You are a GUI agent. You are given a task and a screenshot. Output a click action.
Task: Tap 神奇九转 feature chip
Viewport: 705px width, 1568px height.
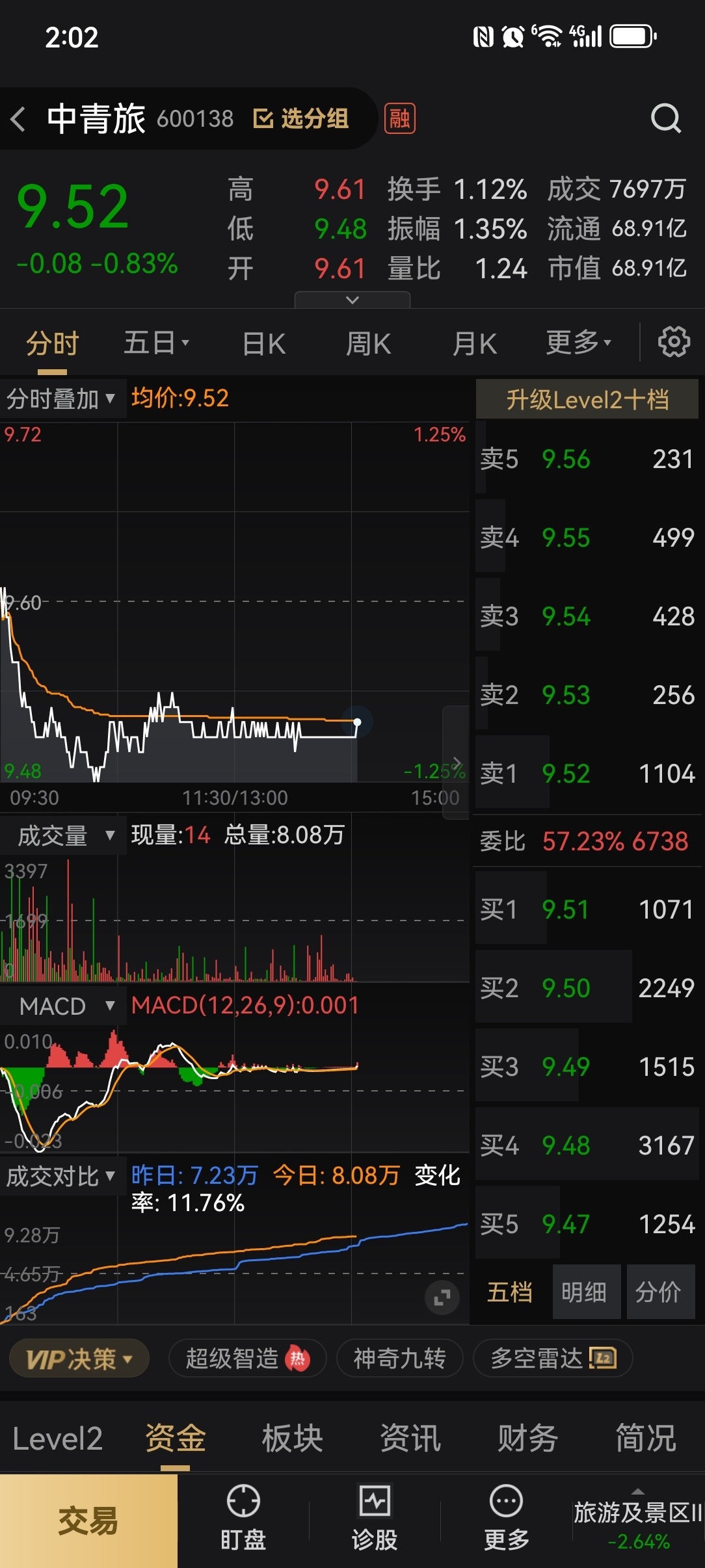(x=399, y=1359)
